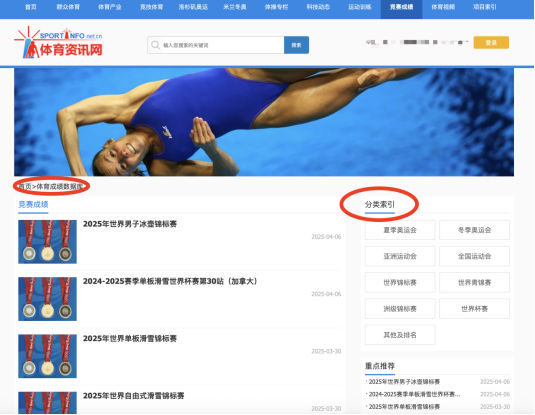Viewport: 535px width, 415px height.
Task: Click the 体育资讯网 site logo
Action: click(58, 43)
